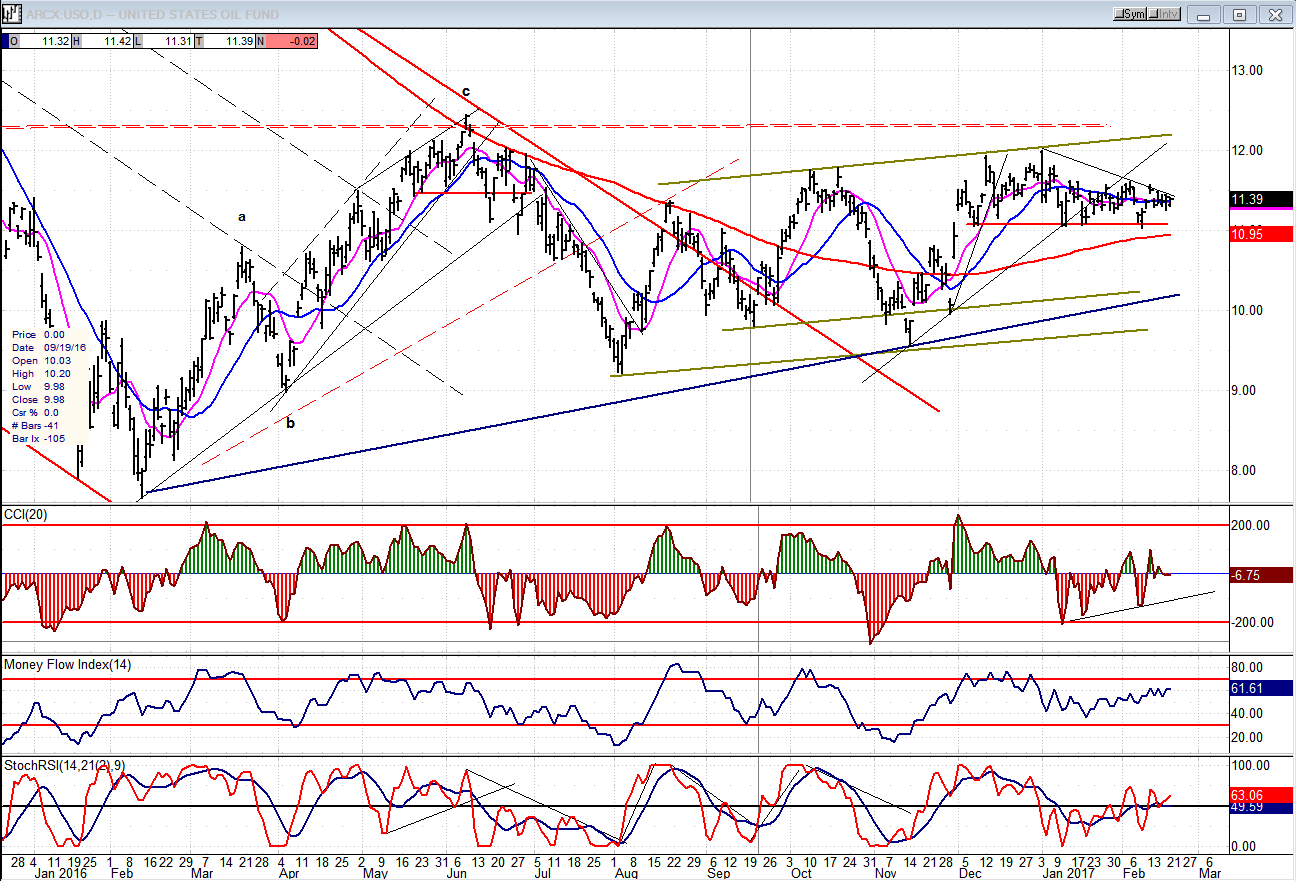The height and width of the screenshot is (881, 1296).
Task: Close the United States Oil Fund chart
Action: (1273, 14)
